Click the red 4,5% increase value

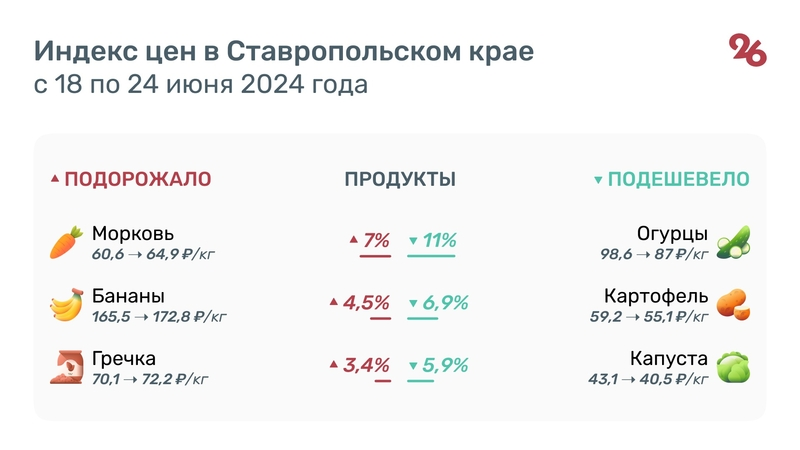[x=366, y=304]
